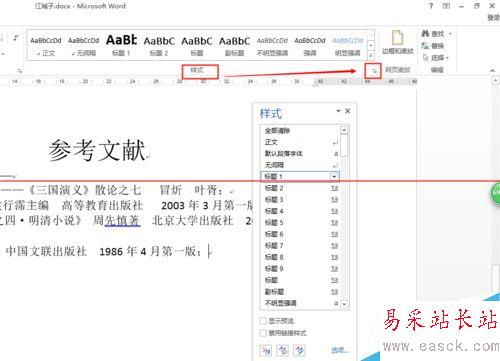
Task: Click 登录 sign-in link
Action: tap(493, 18)
